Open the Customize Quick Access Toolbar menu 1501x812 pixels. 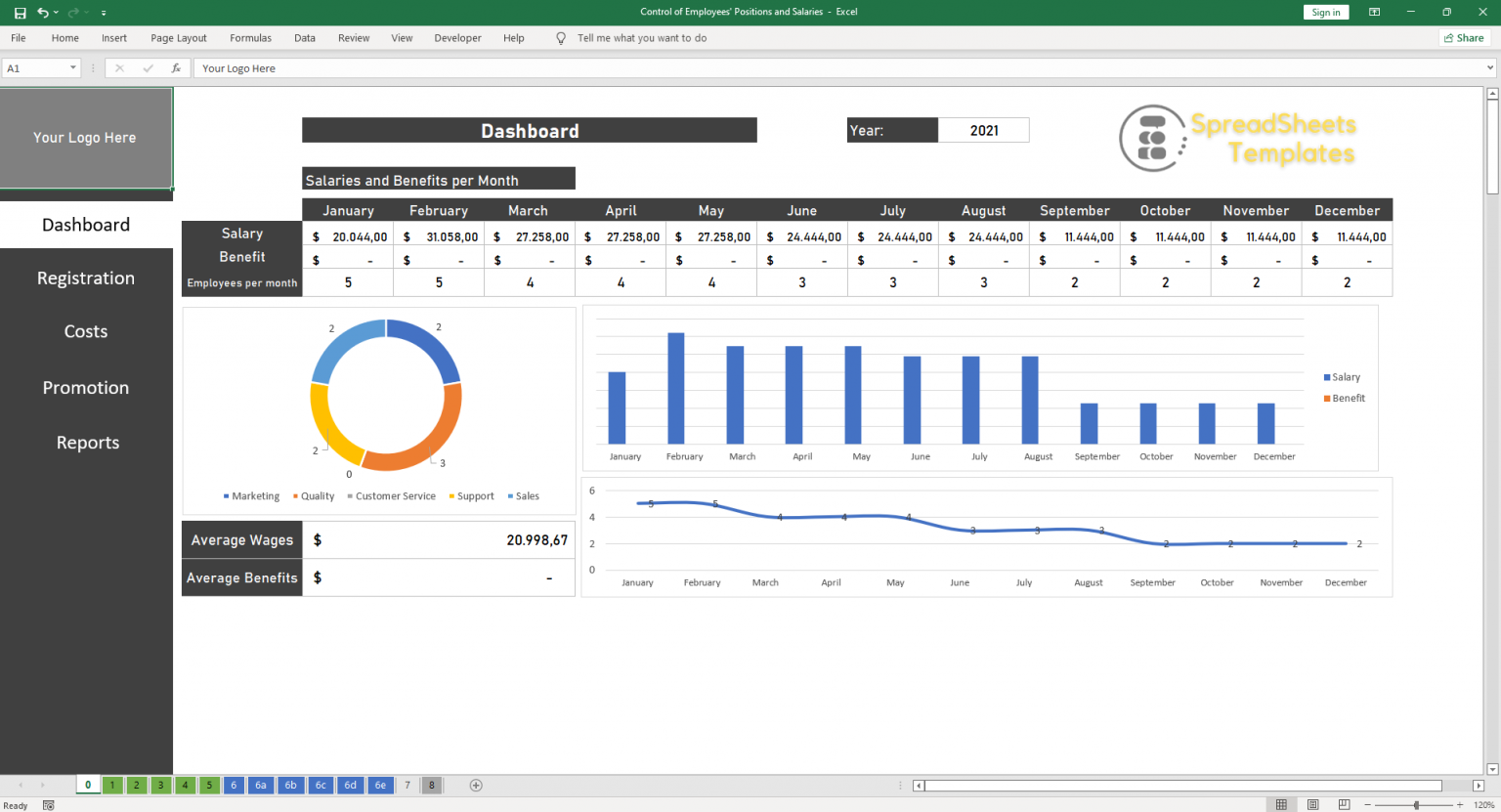(x=104, y=13)
